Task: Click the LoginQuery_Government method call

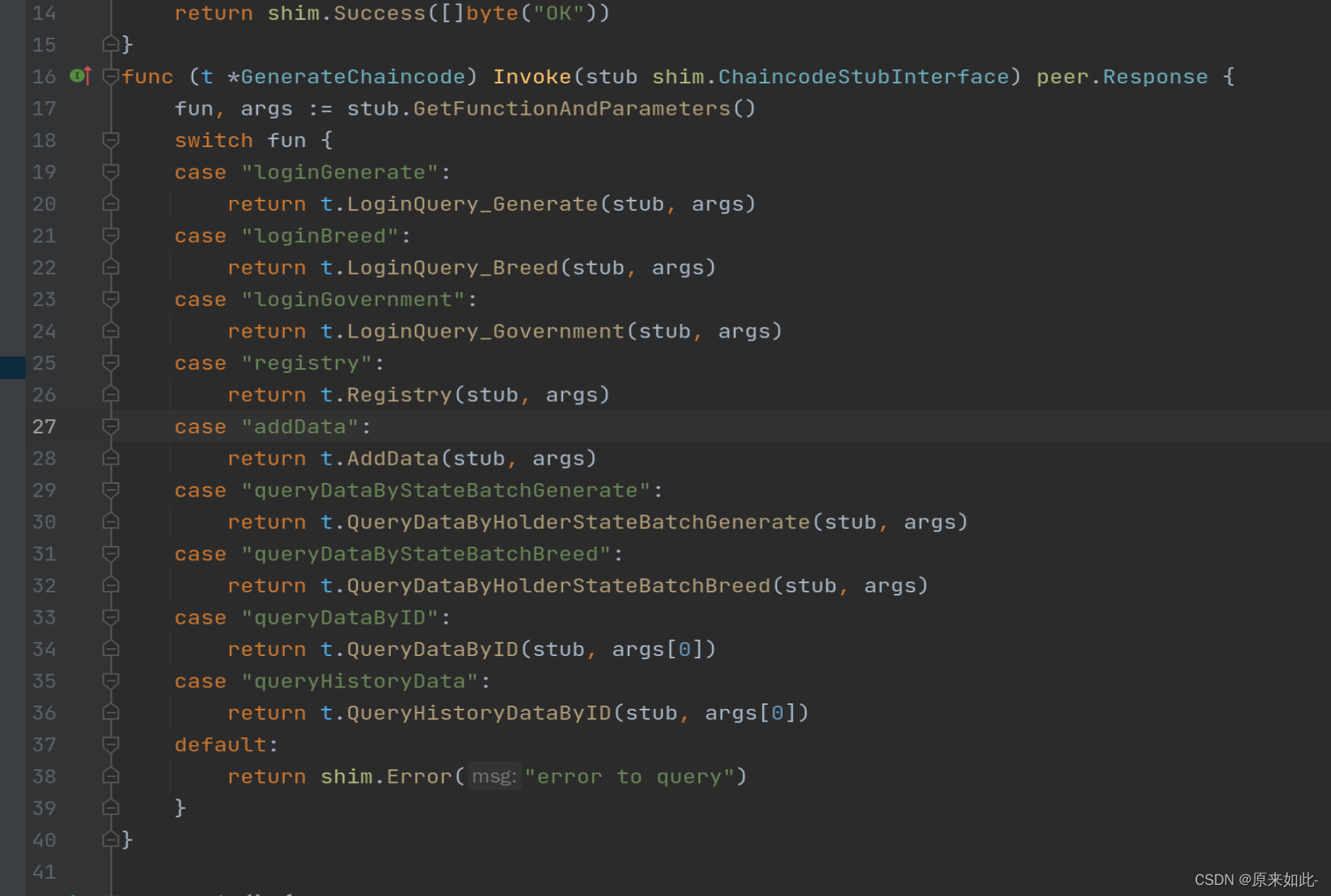Action: [486, 331]
